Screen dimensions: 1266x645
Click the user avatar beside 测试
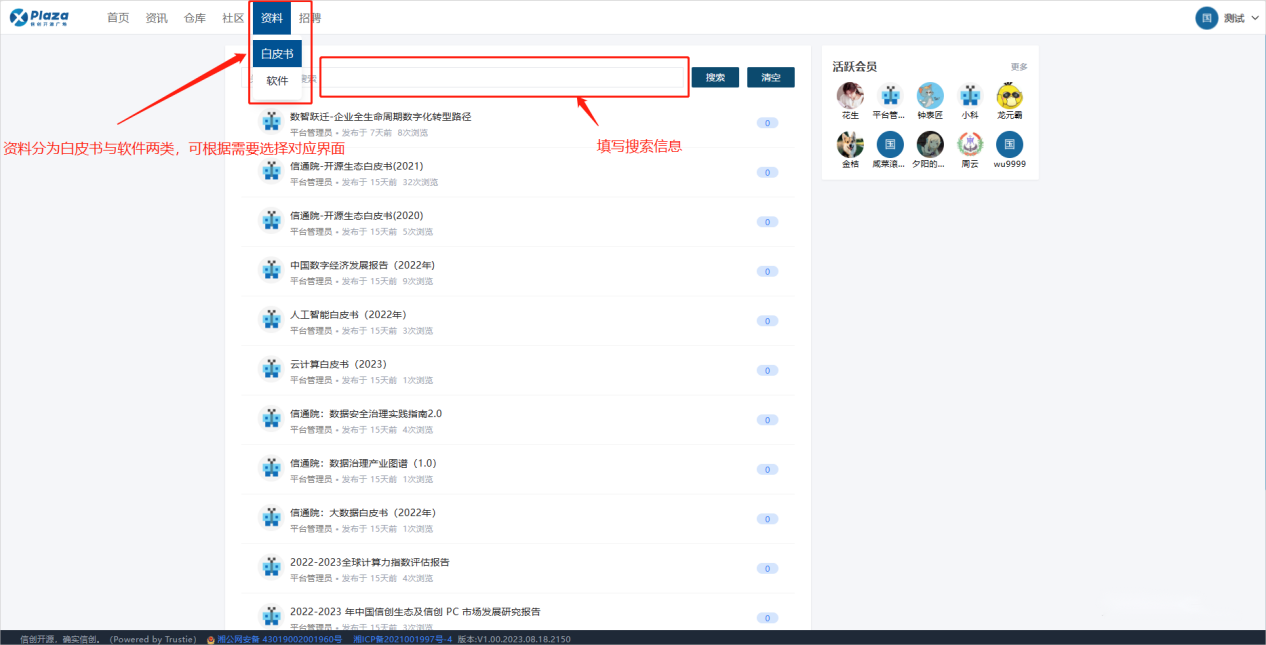pyautogui.click(x=1207, y=18)
